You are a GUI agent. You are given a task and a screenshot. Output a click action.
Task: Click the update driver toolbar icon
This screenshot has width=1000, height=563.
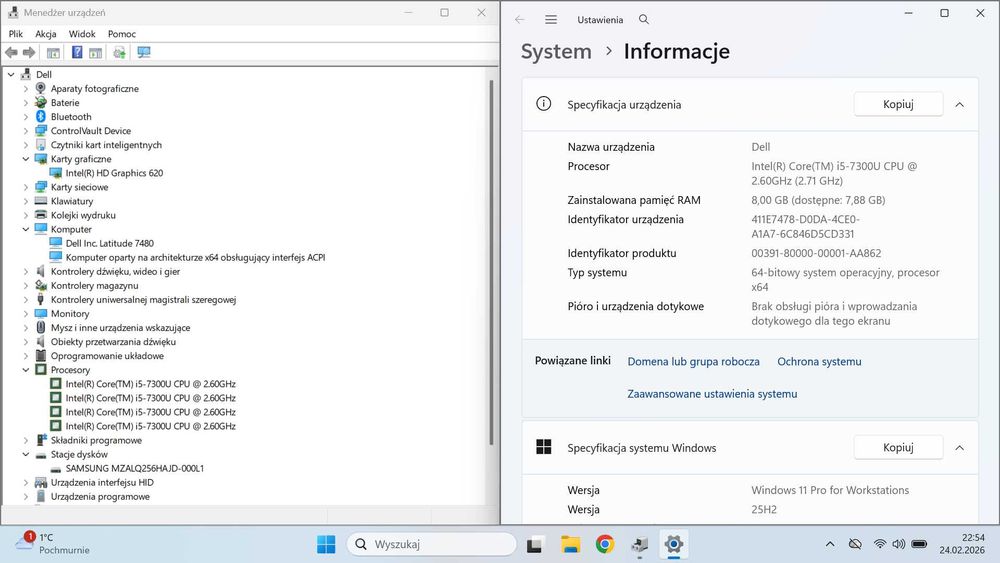coord(119,52)
